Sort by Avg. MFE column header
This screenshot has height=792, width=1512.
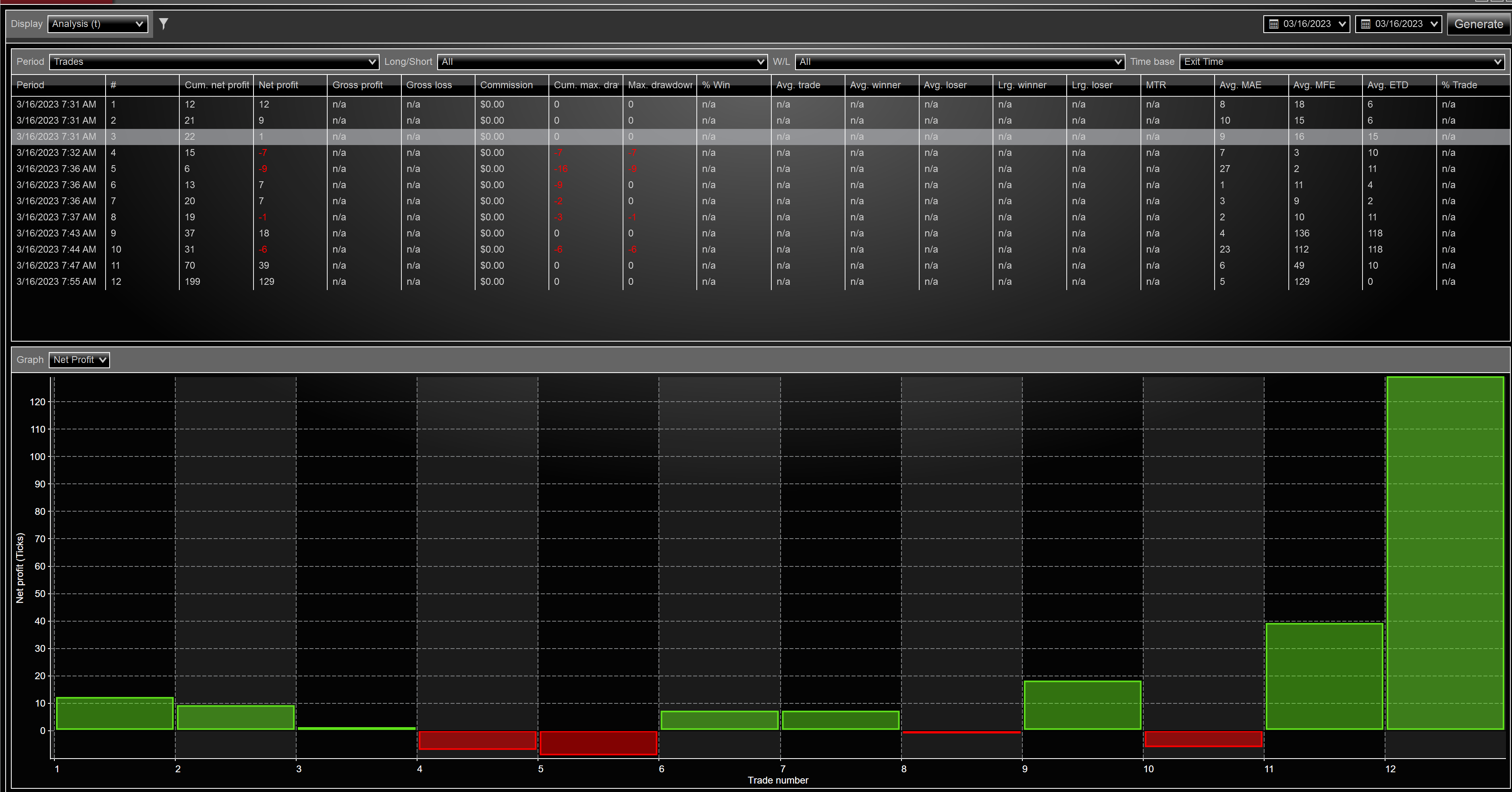pyautogui.click(x=1325, y=85)
